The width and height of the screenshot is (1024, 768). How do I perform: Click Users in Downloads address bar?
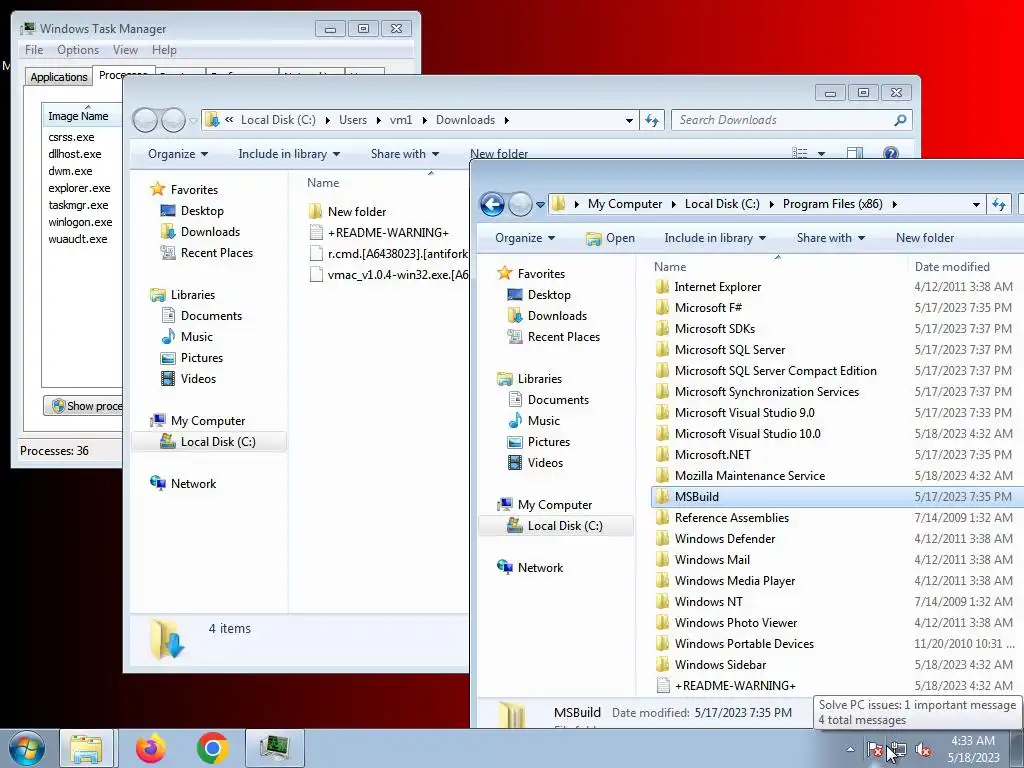tap(353, 120)
